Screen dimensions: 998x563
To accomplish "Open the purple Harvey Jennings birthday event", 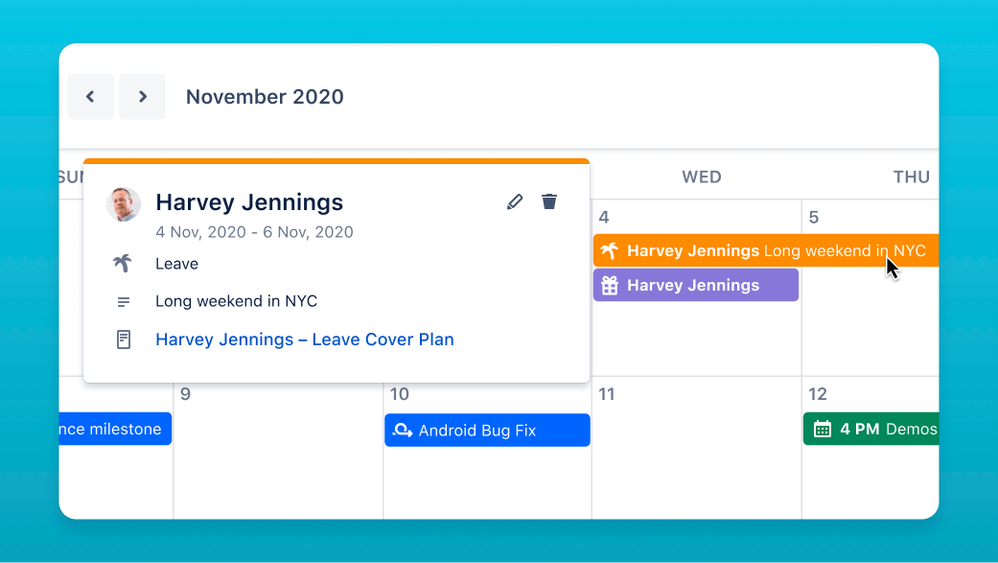I will coord(696,285).
